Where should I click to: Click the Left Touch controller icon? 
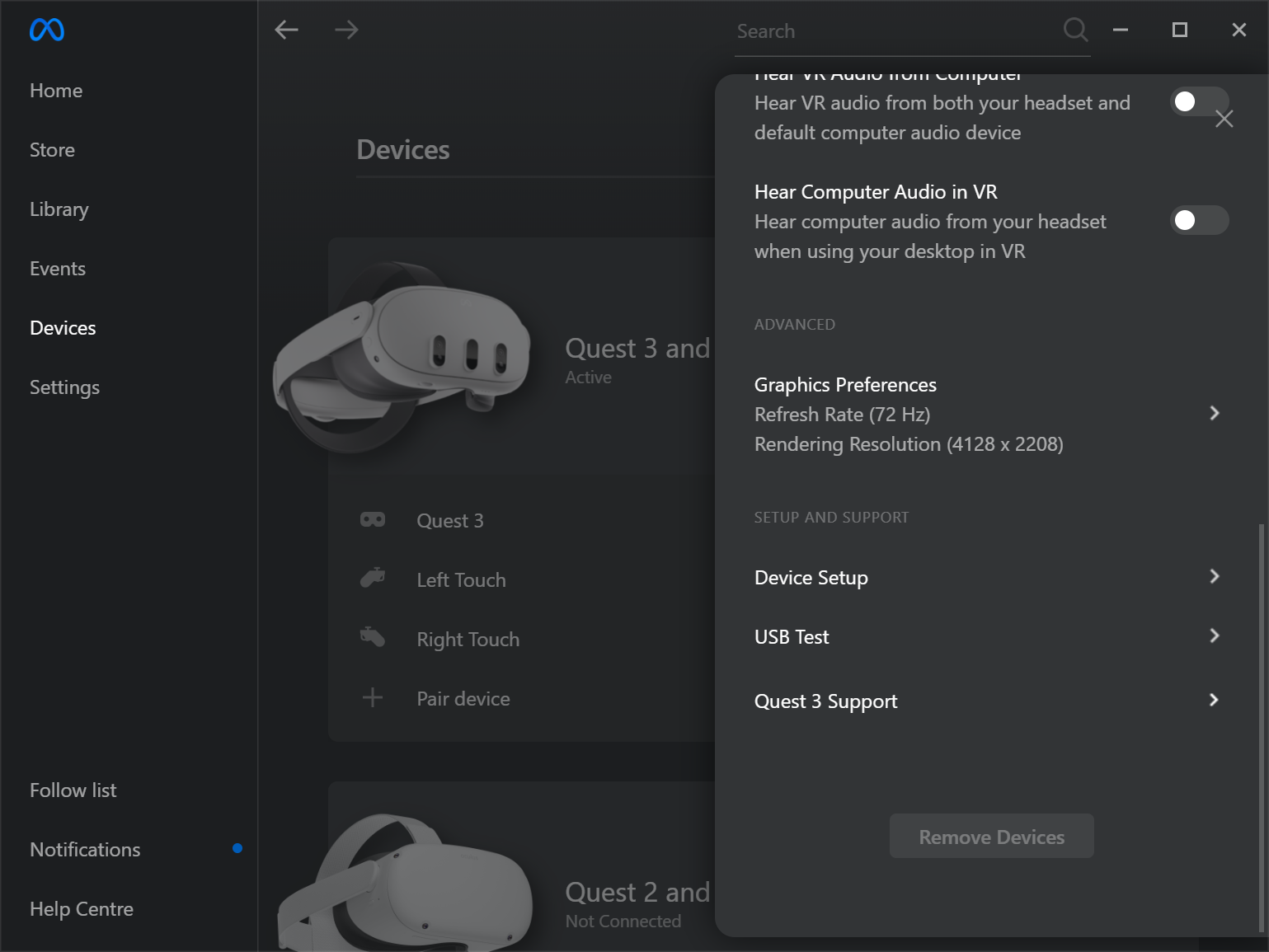coord(373,579)
